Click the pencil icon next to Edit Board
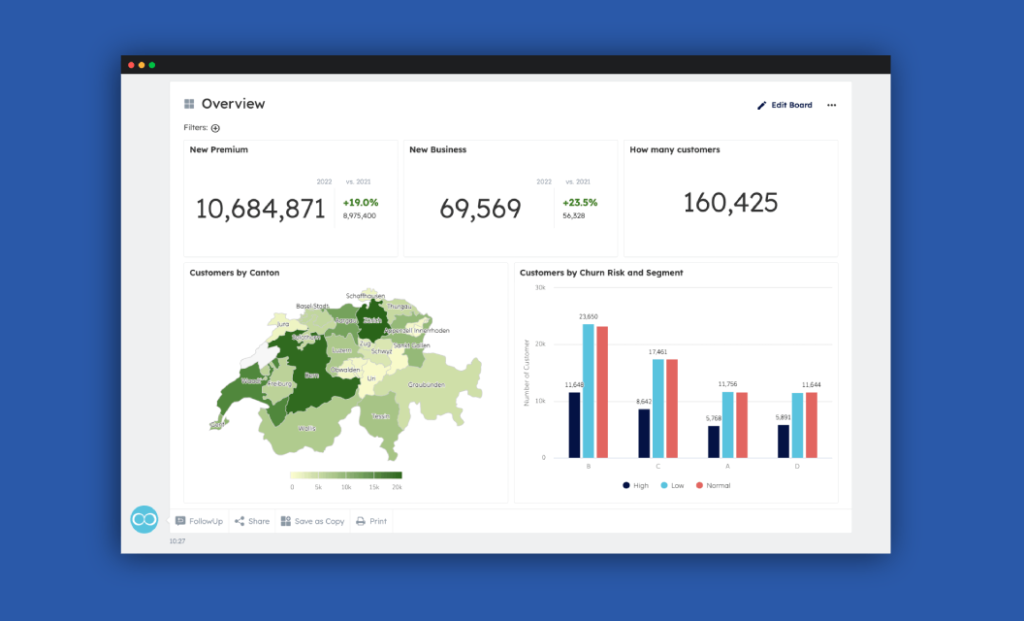This screenshot has height=621, width=1024. pos(761,105)
